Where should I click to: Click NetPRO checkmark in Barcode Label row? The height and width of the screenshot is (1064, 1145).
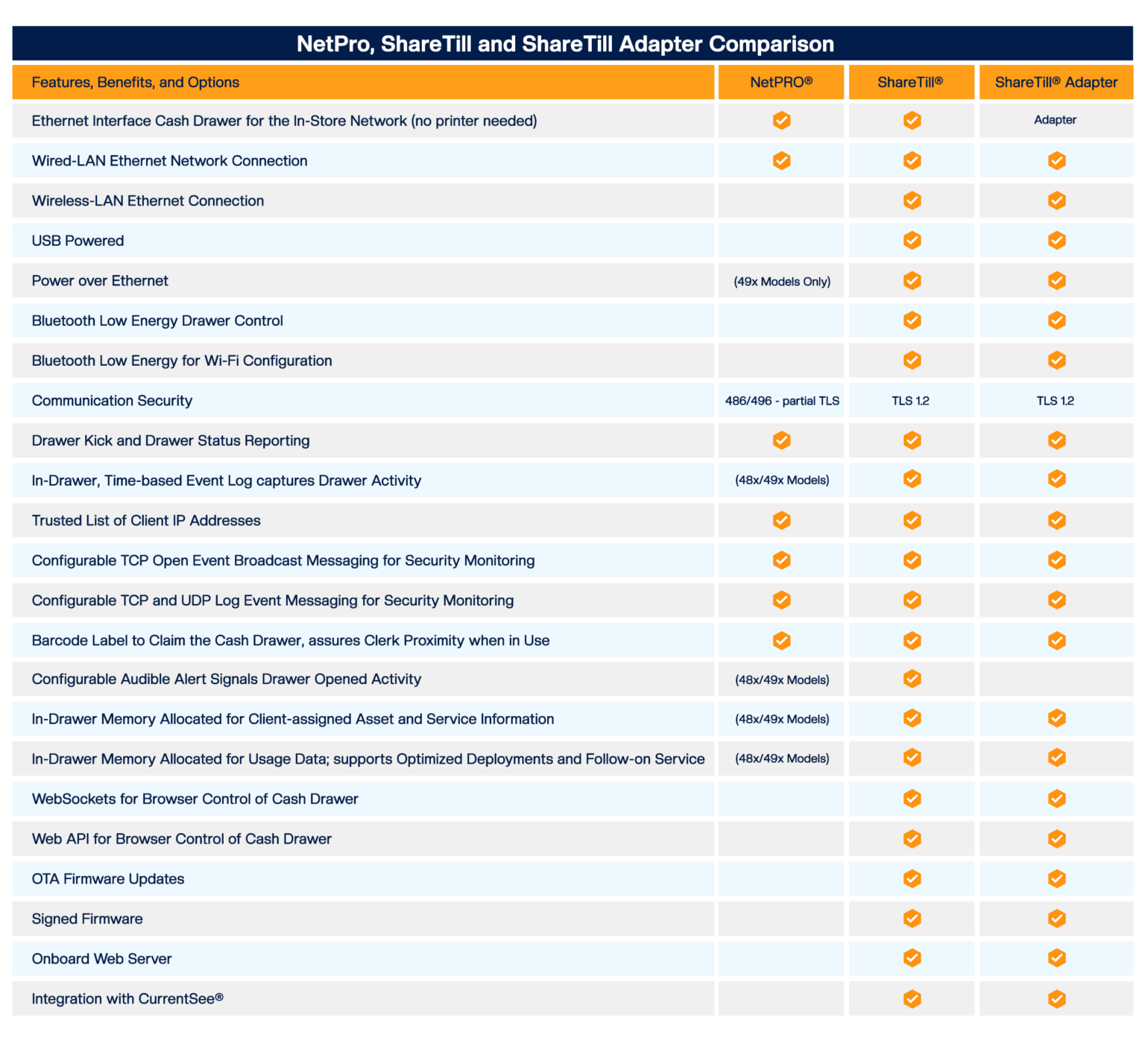781,641
